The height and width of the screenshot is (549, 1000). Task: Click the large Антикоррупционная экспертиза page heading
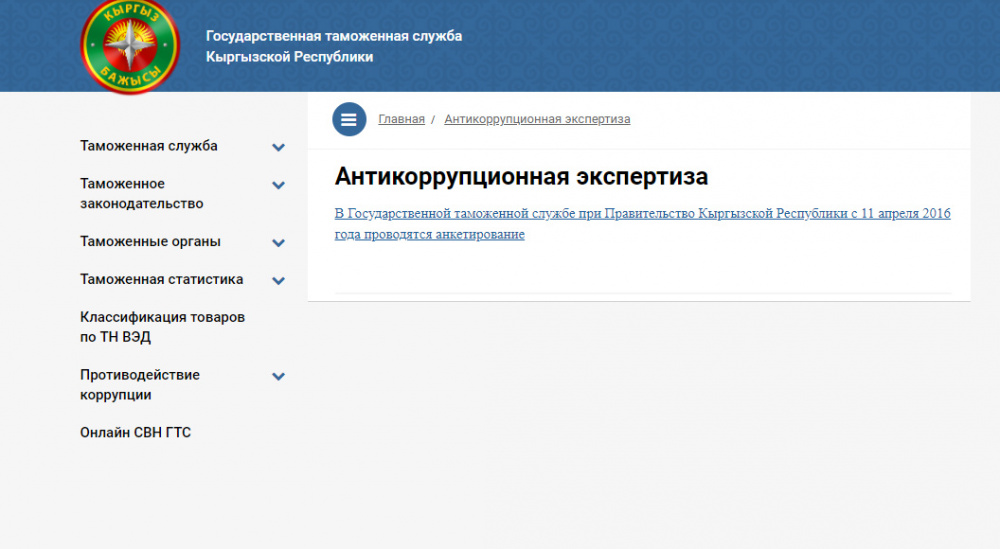tap(521, 177)
